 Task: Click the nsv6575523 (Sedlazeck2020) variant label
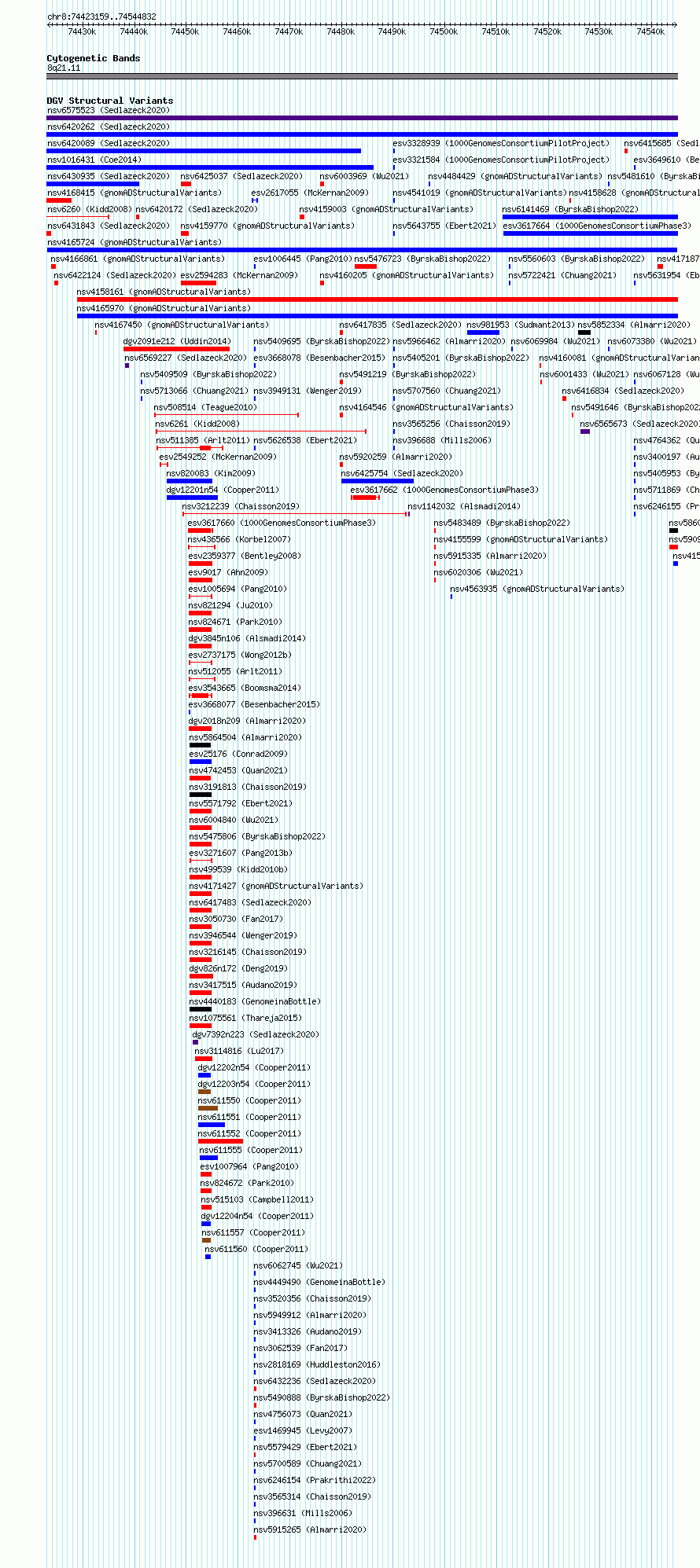pyautogui.click(x=108, y=110)
